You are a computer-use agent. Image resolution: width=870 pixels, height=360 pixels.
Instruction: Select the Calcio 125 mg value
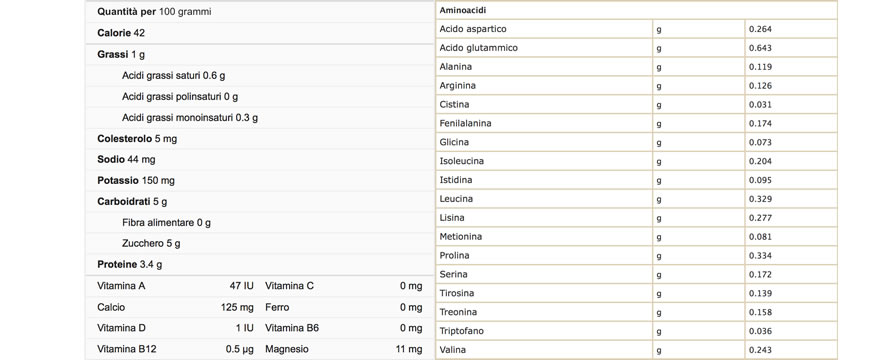coord(237,307)
